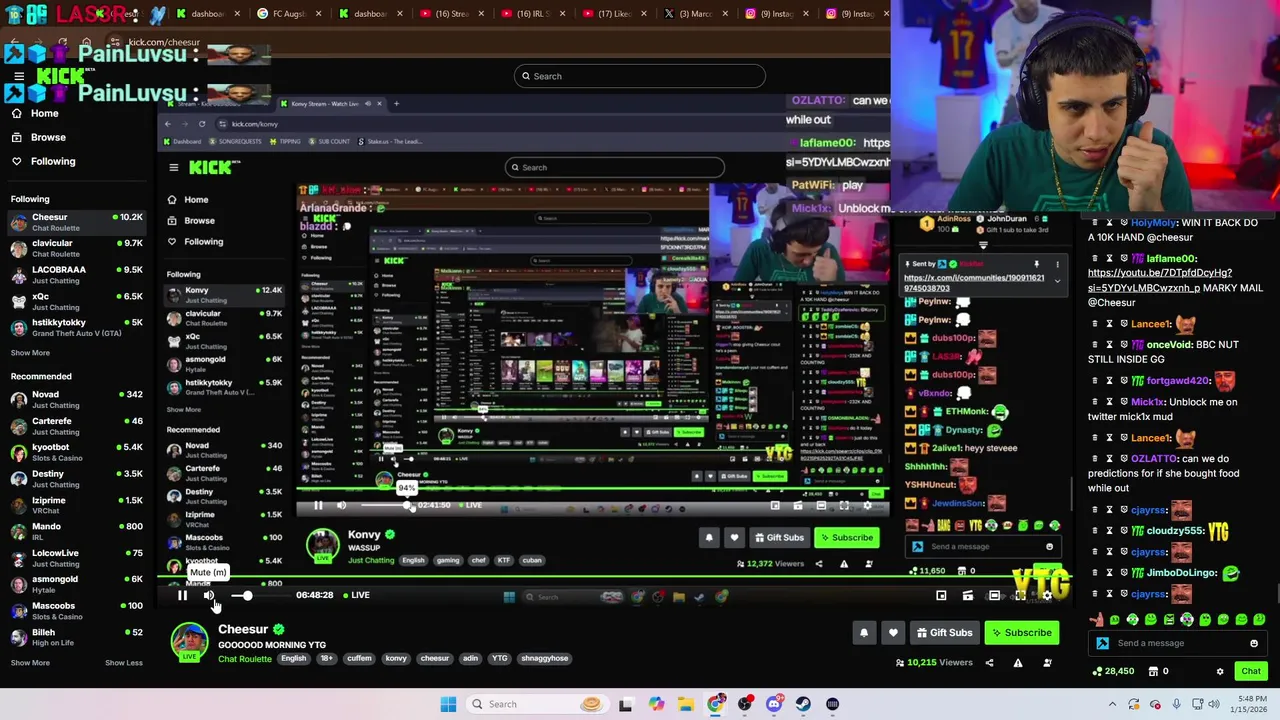Image resolution: width=1280 pixels, height=720 pixels.
Task: Open the chat shop icon
Action: 1151,672
